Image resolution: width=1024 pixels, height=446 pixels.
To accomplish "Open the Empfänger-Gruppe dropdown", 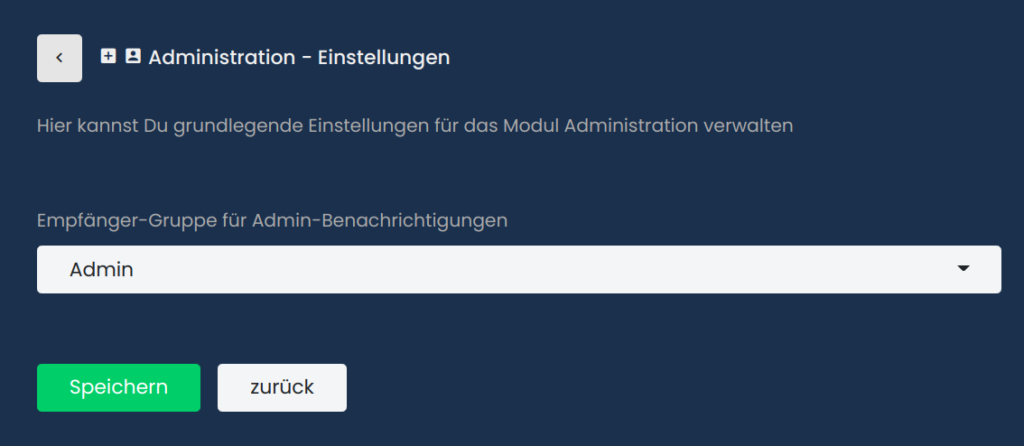I will pos(518,270).
